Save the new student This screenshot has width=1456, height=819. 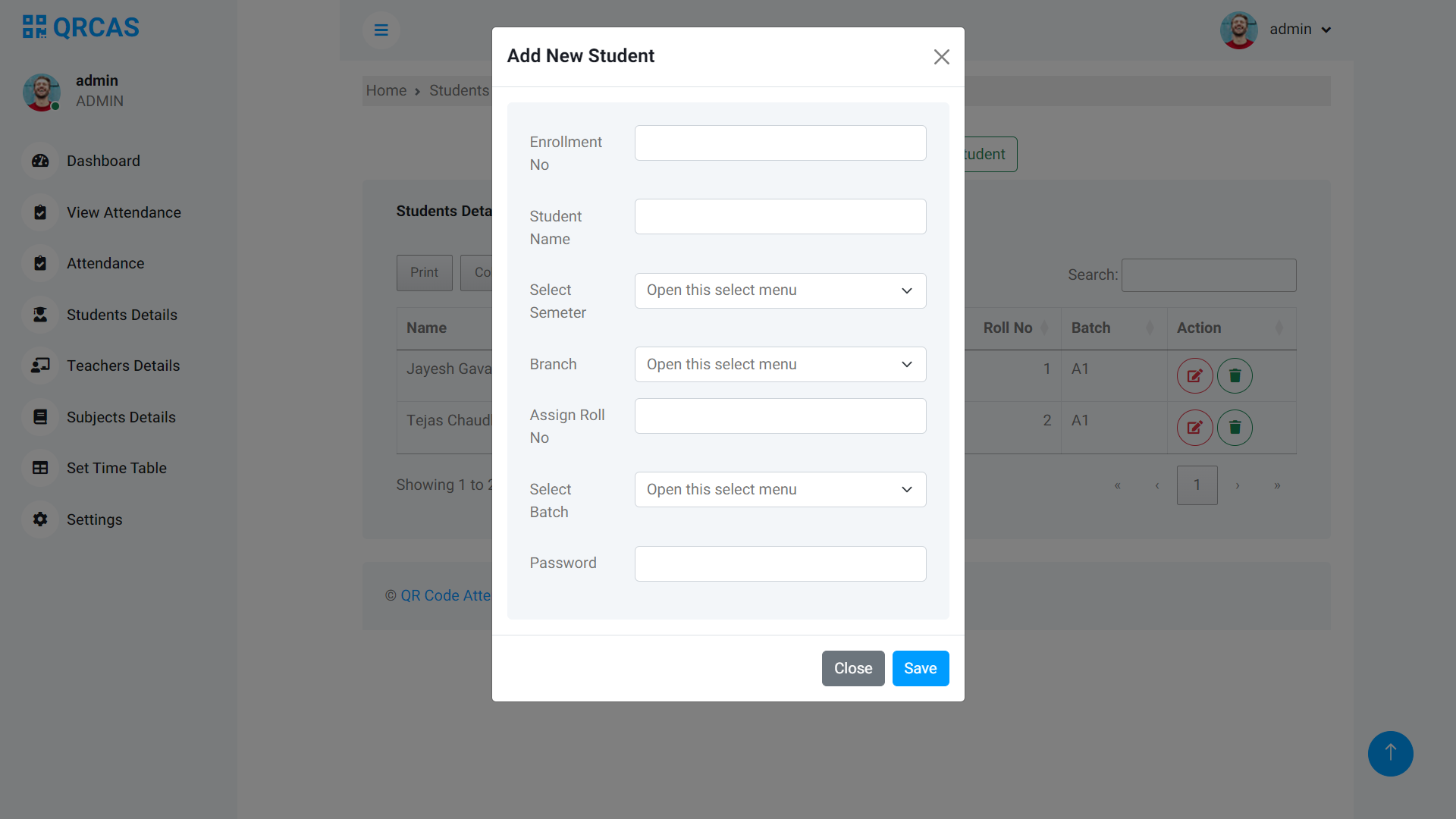[920, 668]
